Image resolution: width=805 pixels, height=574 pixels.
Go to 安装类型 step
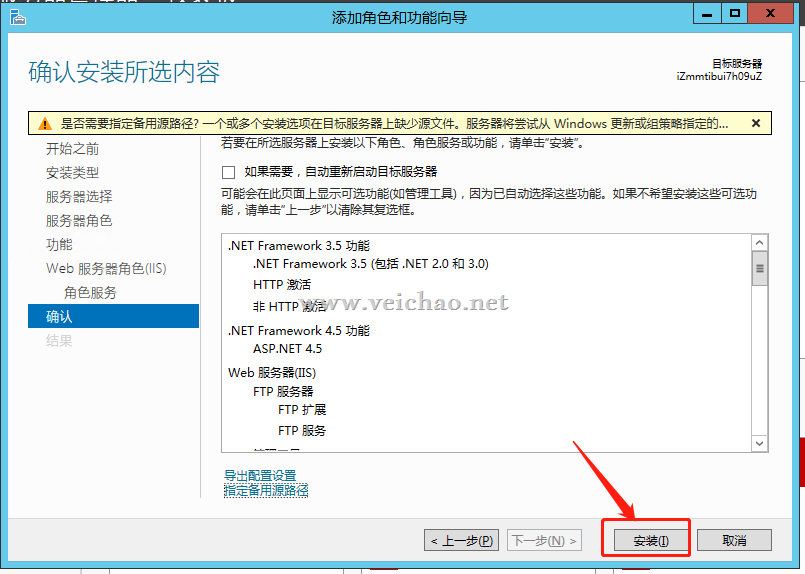coord(72,173)
